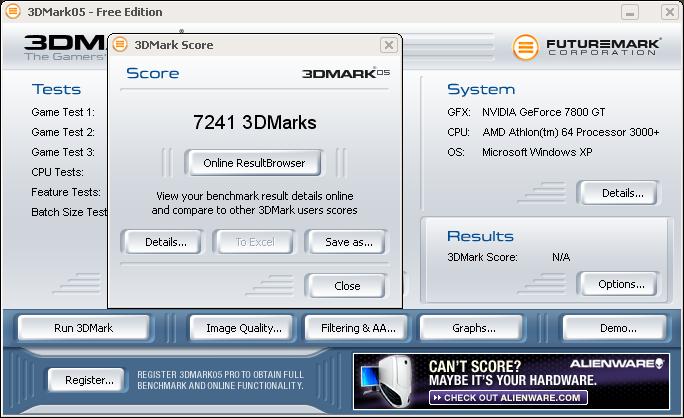
Task: Click the Score heading in dialog
Action: pyautogui.click(x=153, y=73)
